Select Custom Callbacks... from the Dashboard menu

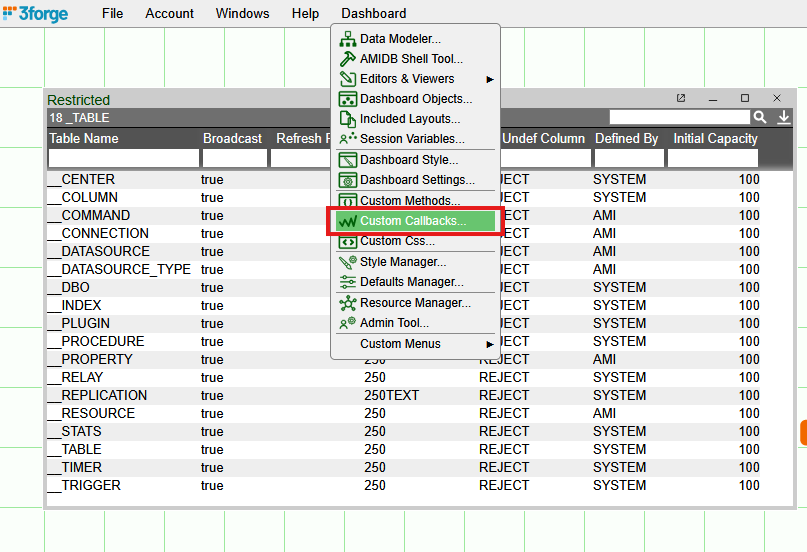(x=412, y=221)
